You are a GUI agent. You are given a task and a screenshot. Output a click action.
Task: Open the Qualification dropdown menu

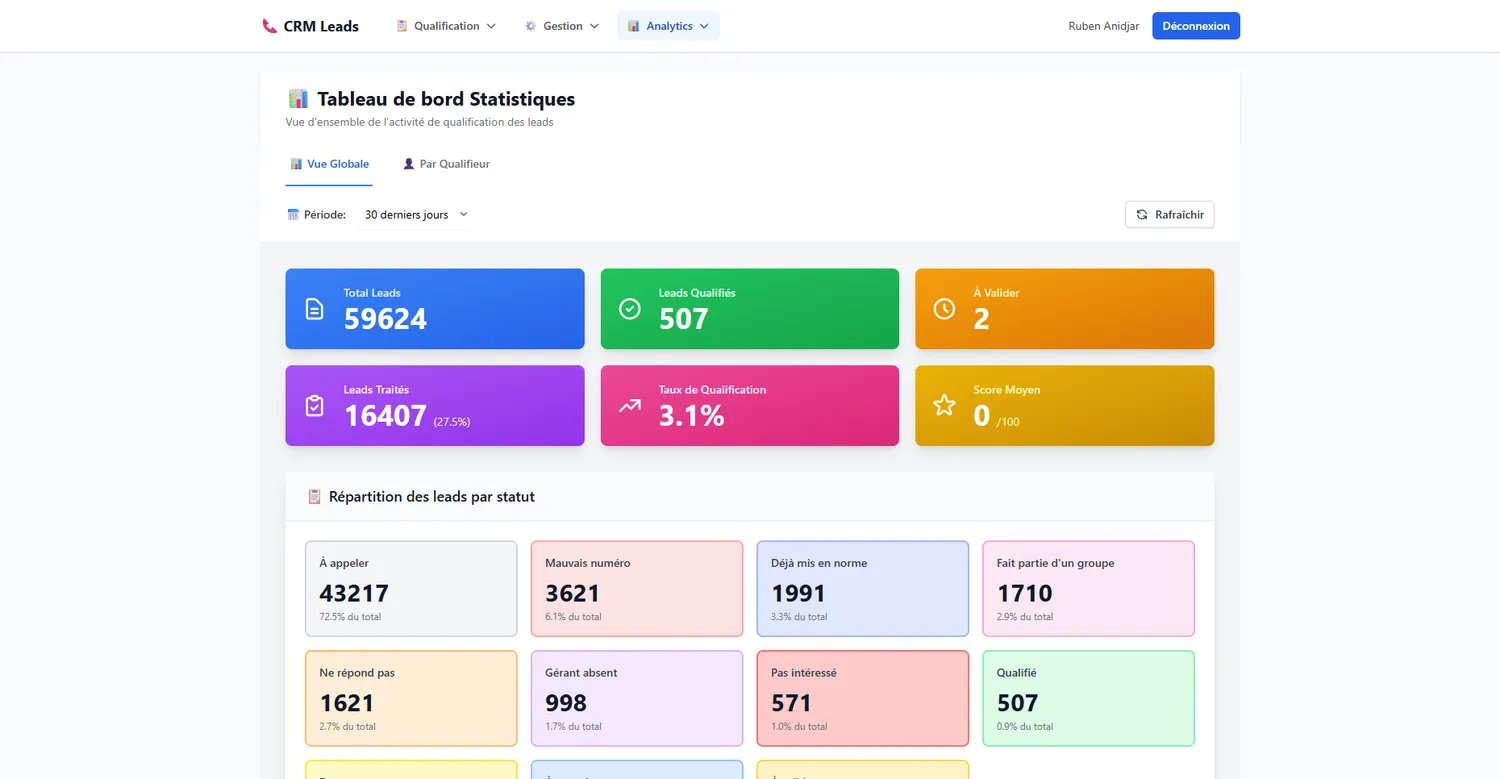click(446, 26)
